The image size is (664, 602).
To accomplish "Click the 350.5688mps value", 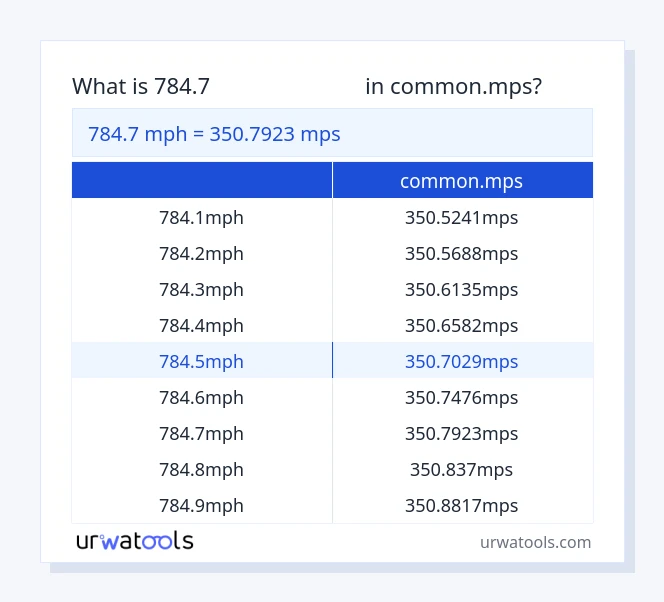I will point(461,253).
